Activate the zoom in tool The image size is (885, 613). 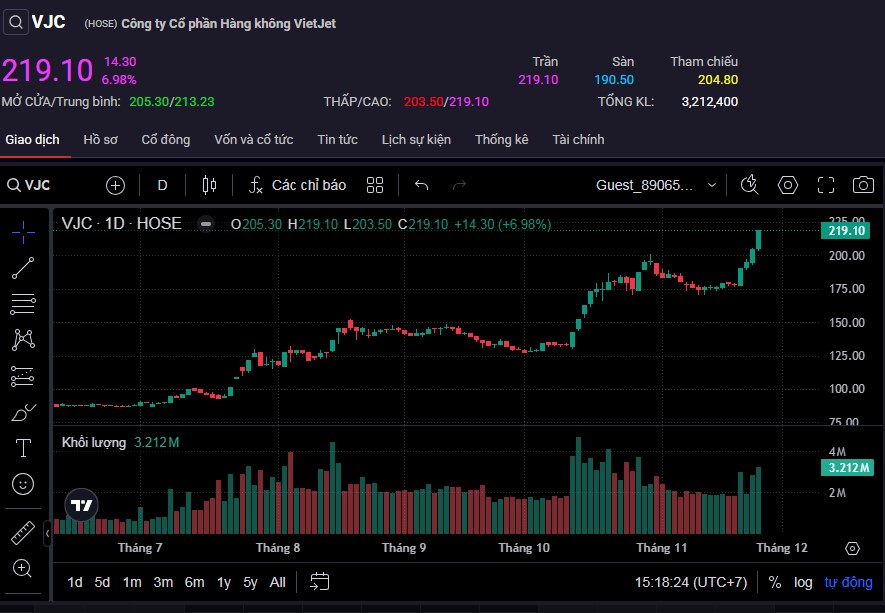[x=23, y=568]
